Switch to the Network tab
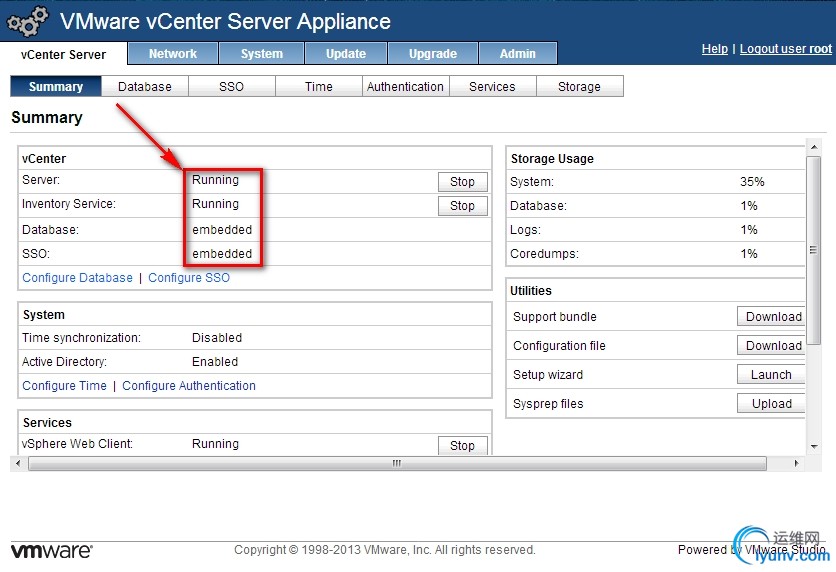 tap(173, 53)
